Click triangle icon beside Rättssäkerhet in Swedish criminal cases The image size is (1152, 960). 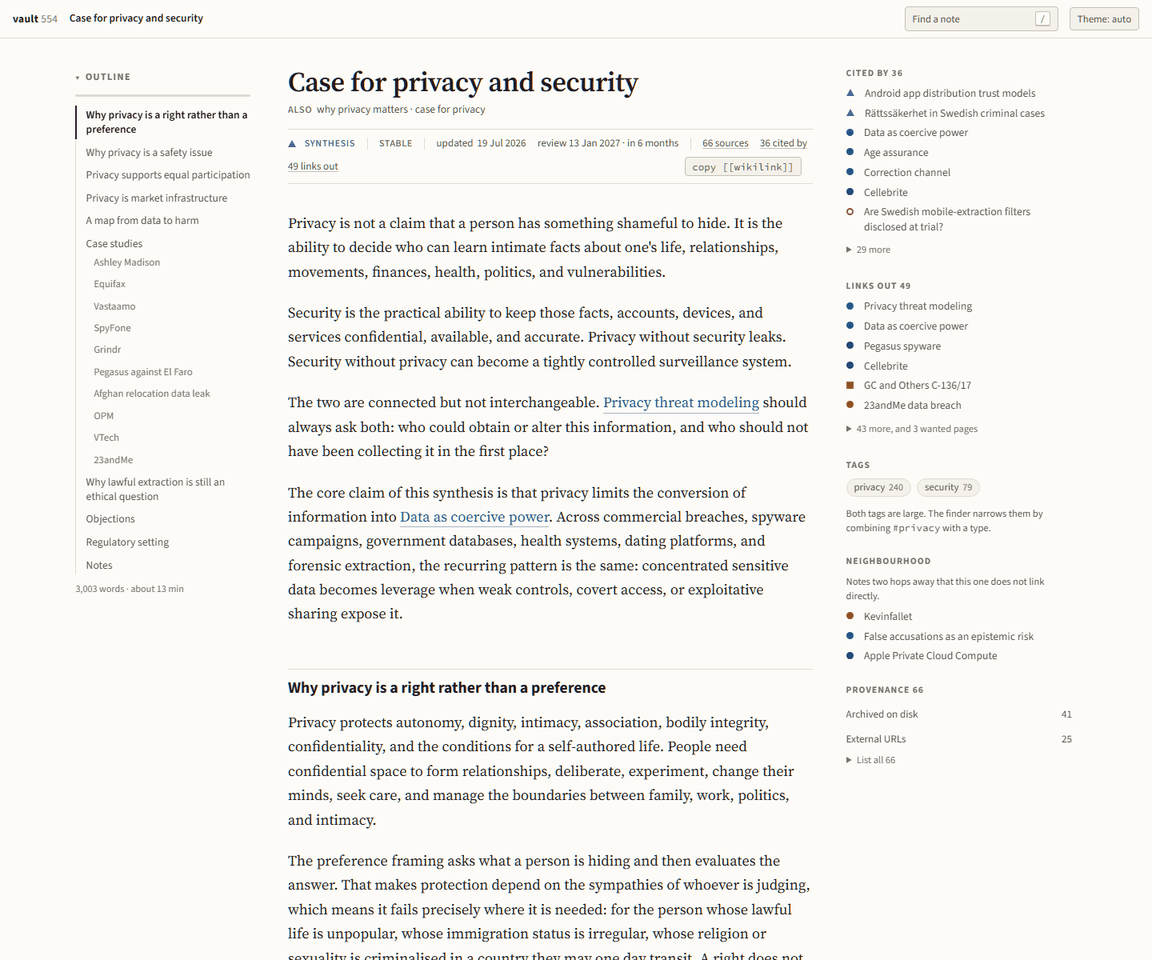[x=850, y=113]
